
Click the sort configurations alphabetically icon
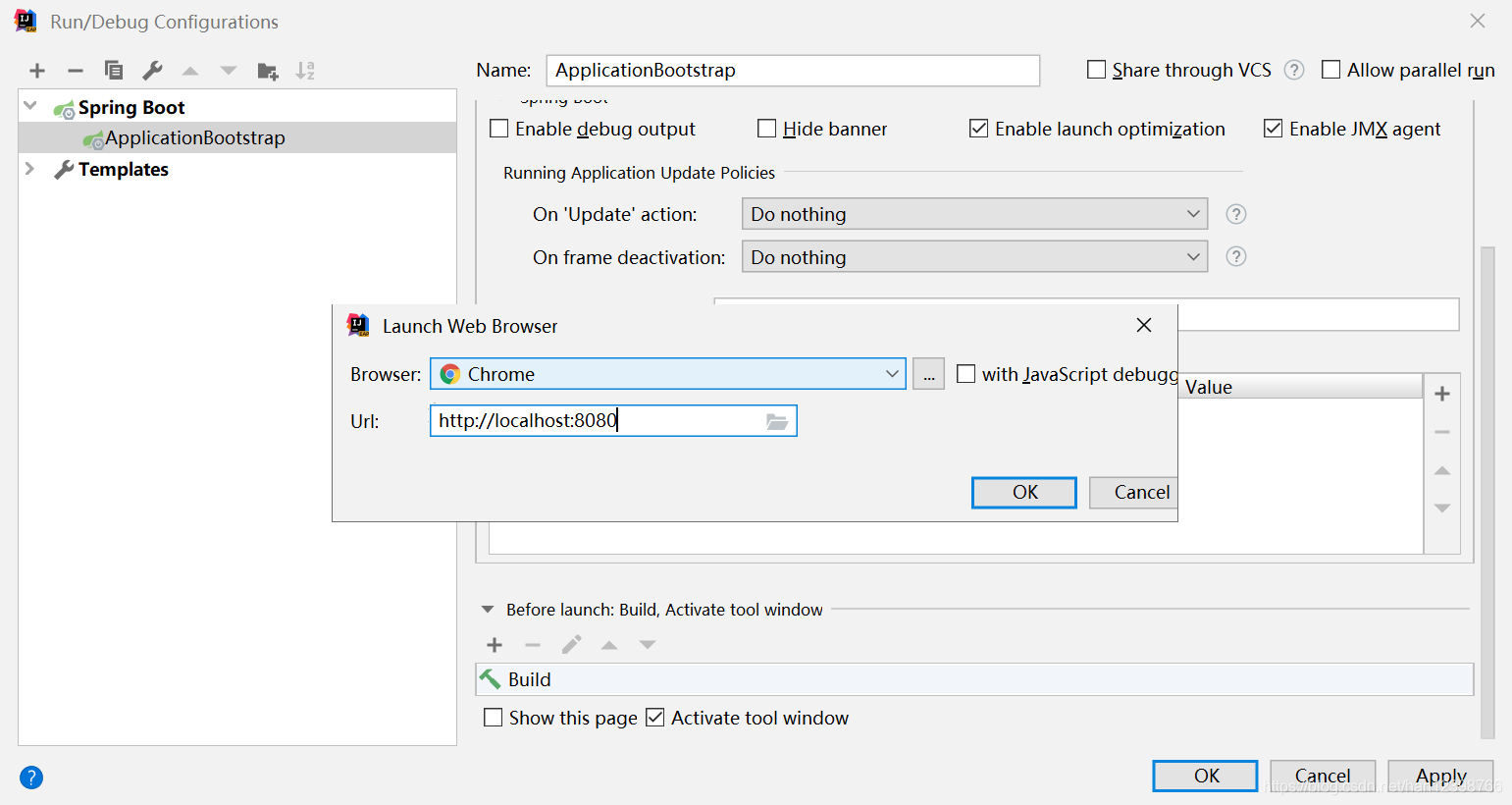click(305, 71)
